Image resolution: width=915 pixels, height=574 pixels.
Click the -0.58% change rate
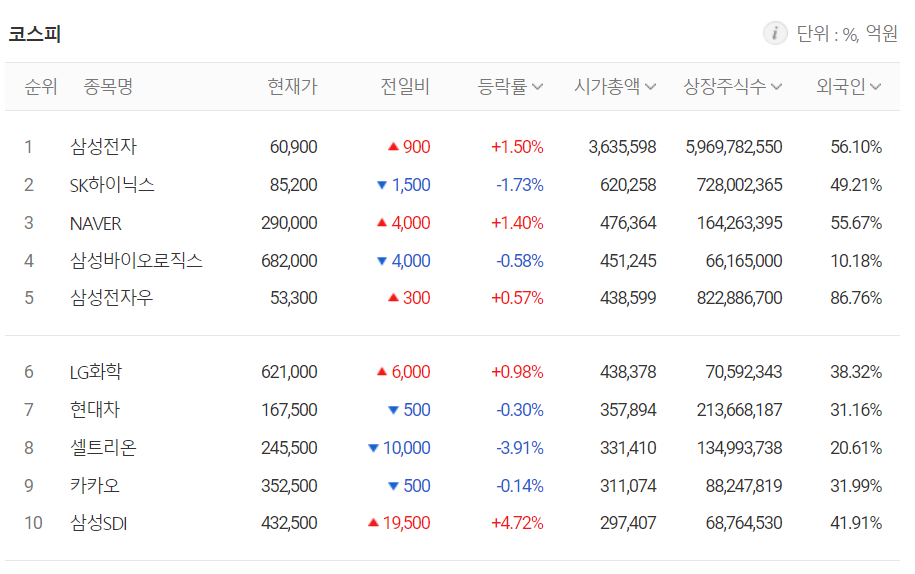click(x=520, y=261)
